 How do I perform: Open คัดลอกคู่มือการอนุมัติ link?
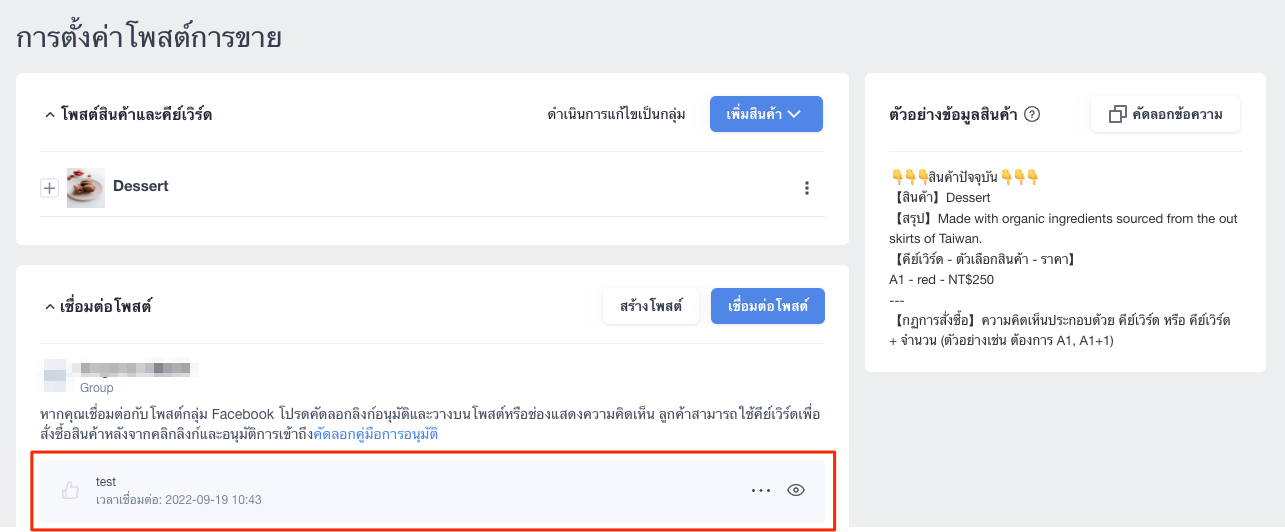point(376,434)
